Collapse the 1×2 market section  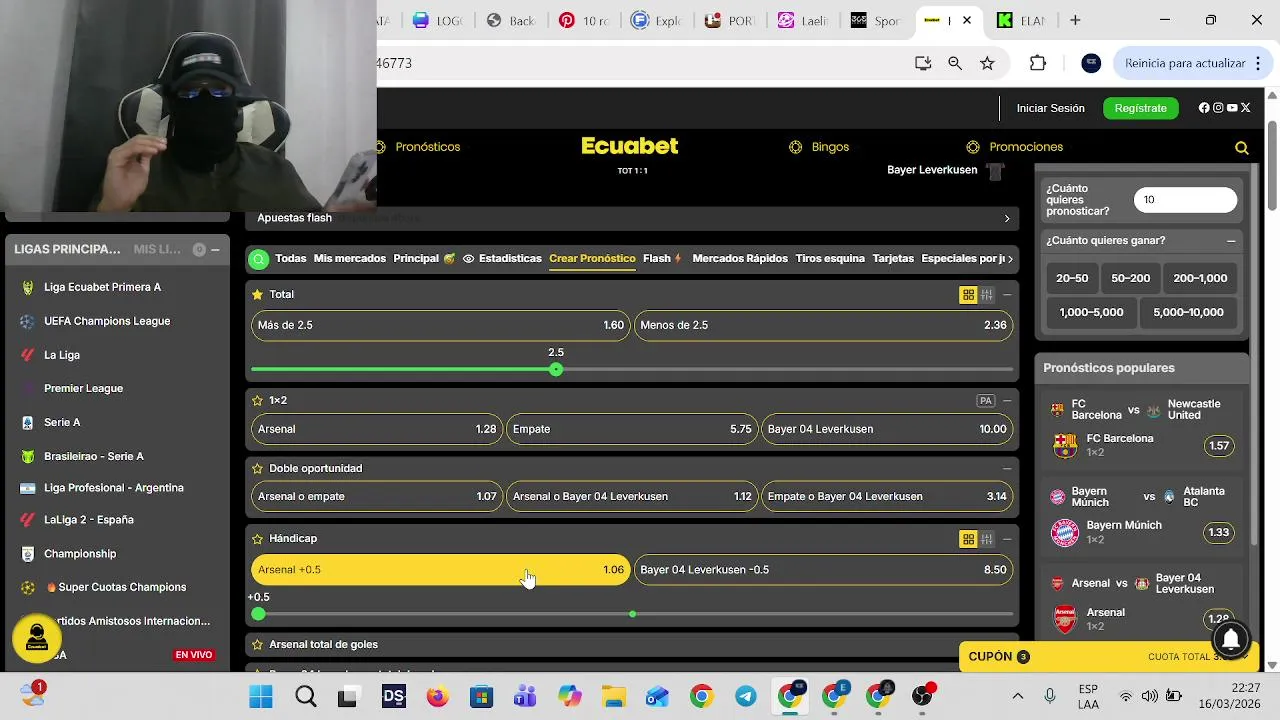click(x=1007, y=400)
